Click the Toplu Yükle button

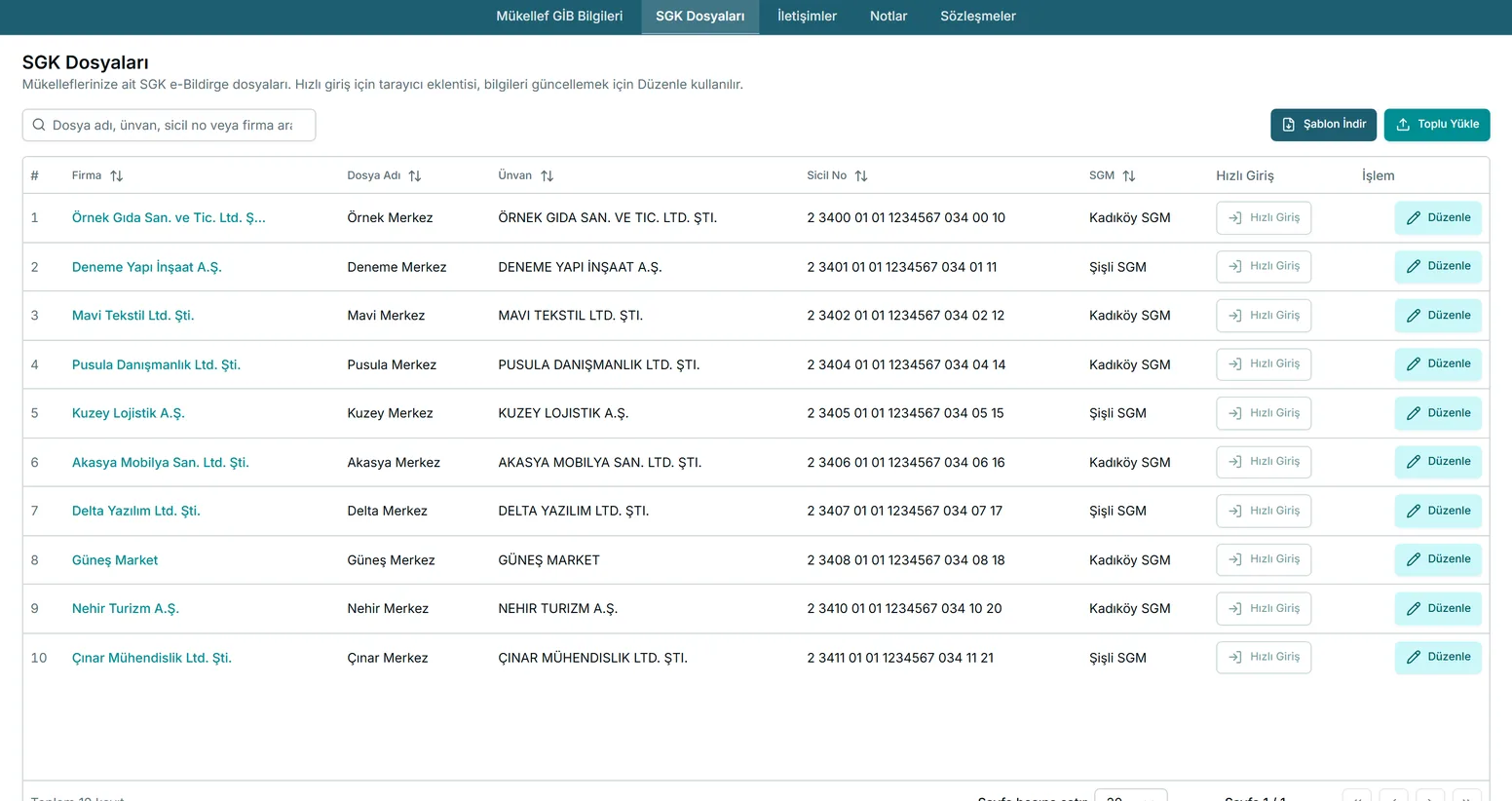[1437, 125]
